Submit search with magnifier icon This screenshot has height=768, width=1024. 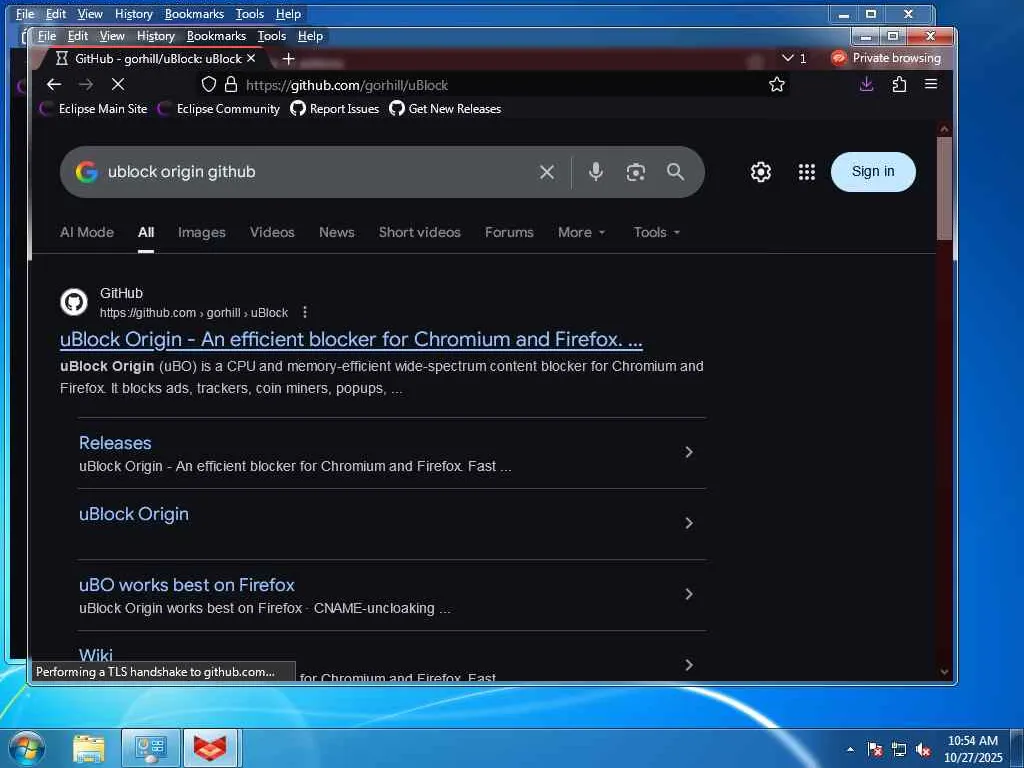[x=675, y=172]
